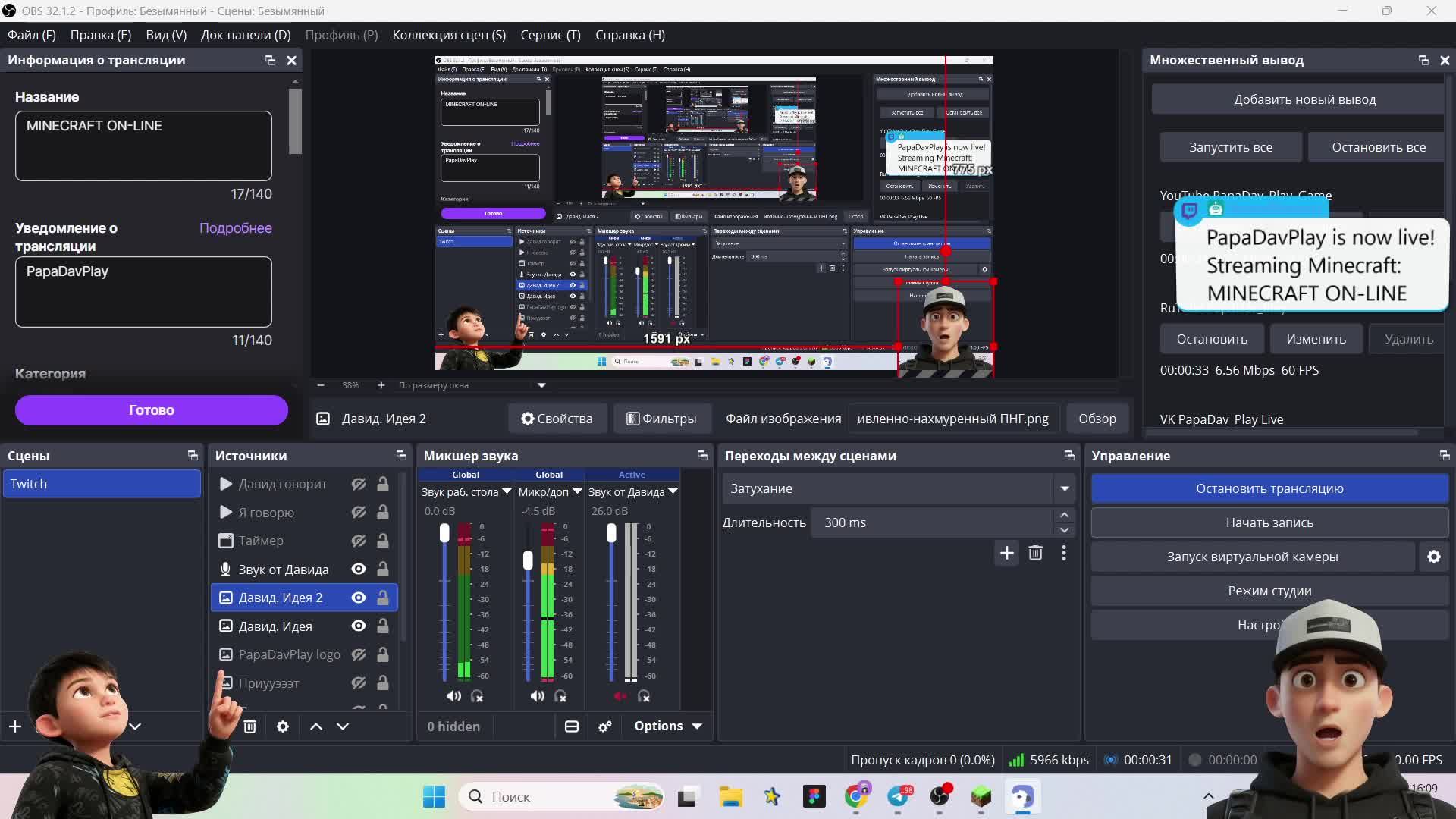Open Telegram from the taskbar

coord(899,796)
